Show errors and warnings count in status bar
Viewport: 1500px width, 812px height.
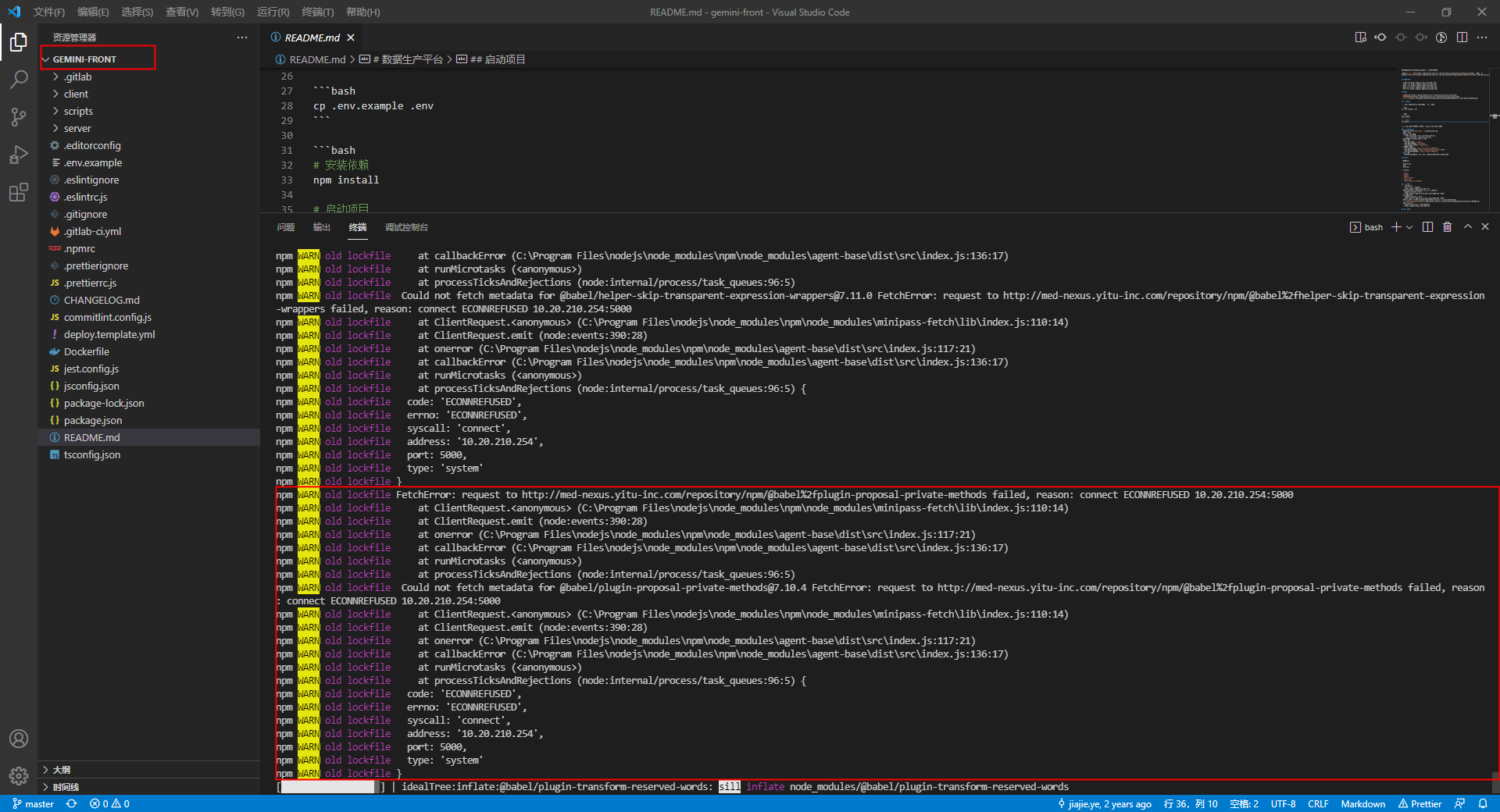coord(109,803)
